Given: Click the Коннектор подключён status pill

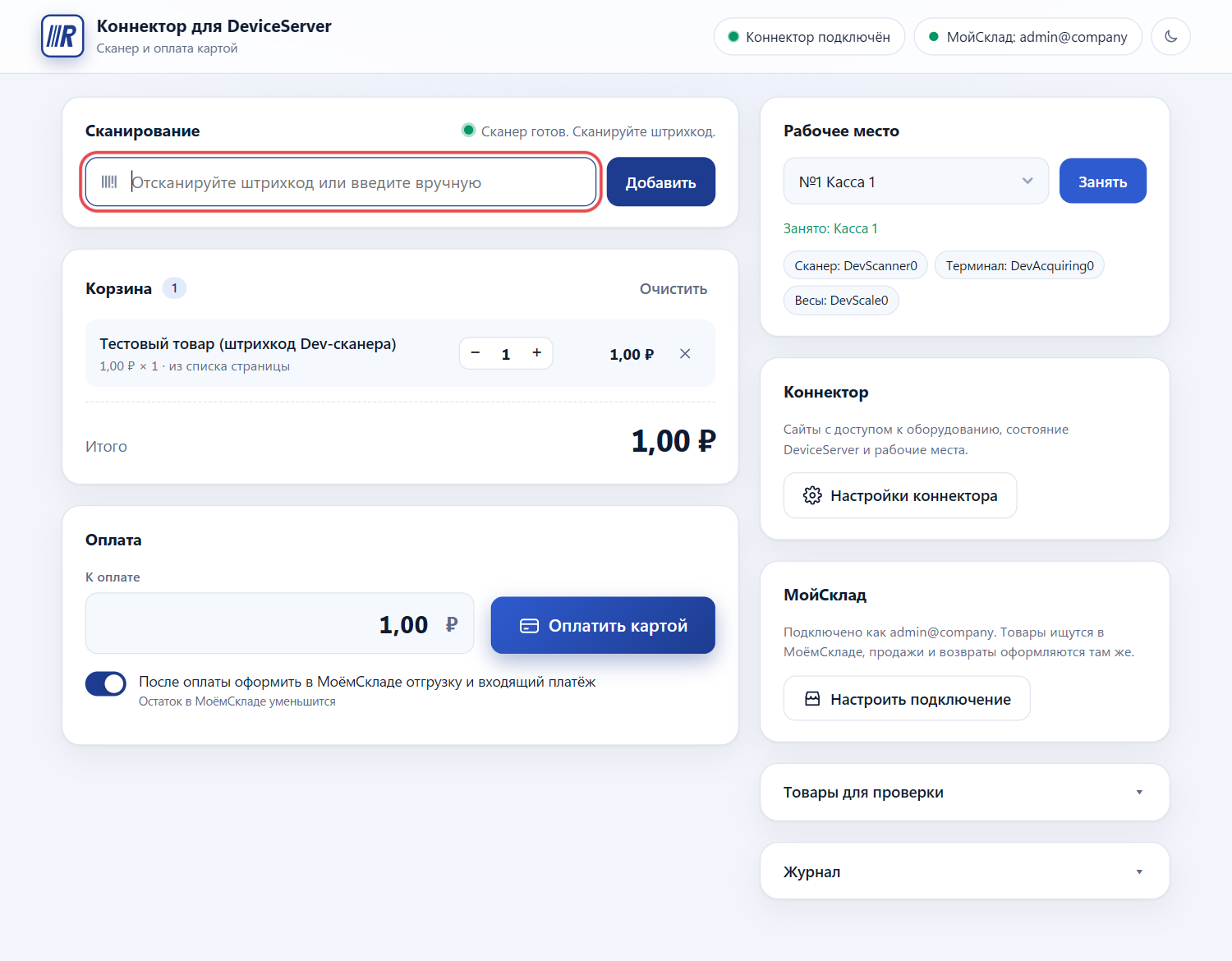Looking at the screenshot, I should pos(809,37).
